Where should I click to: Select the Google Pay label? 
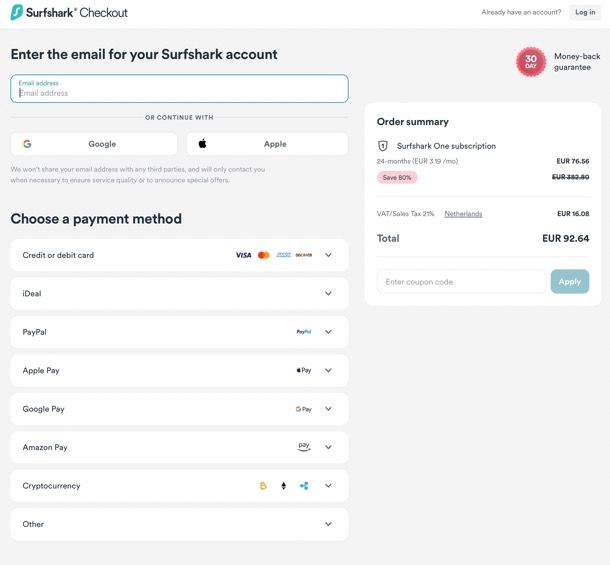tap(44, 409)
